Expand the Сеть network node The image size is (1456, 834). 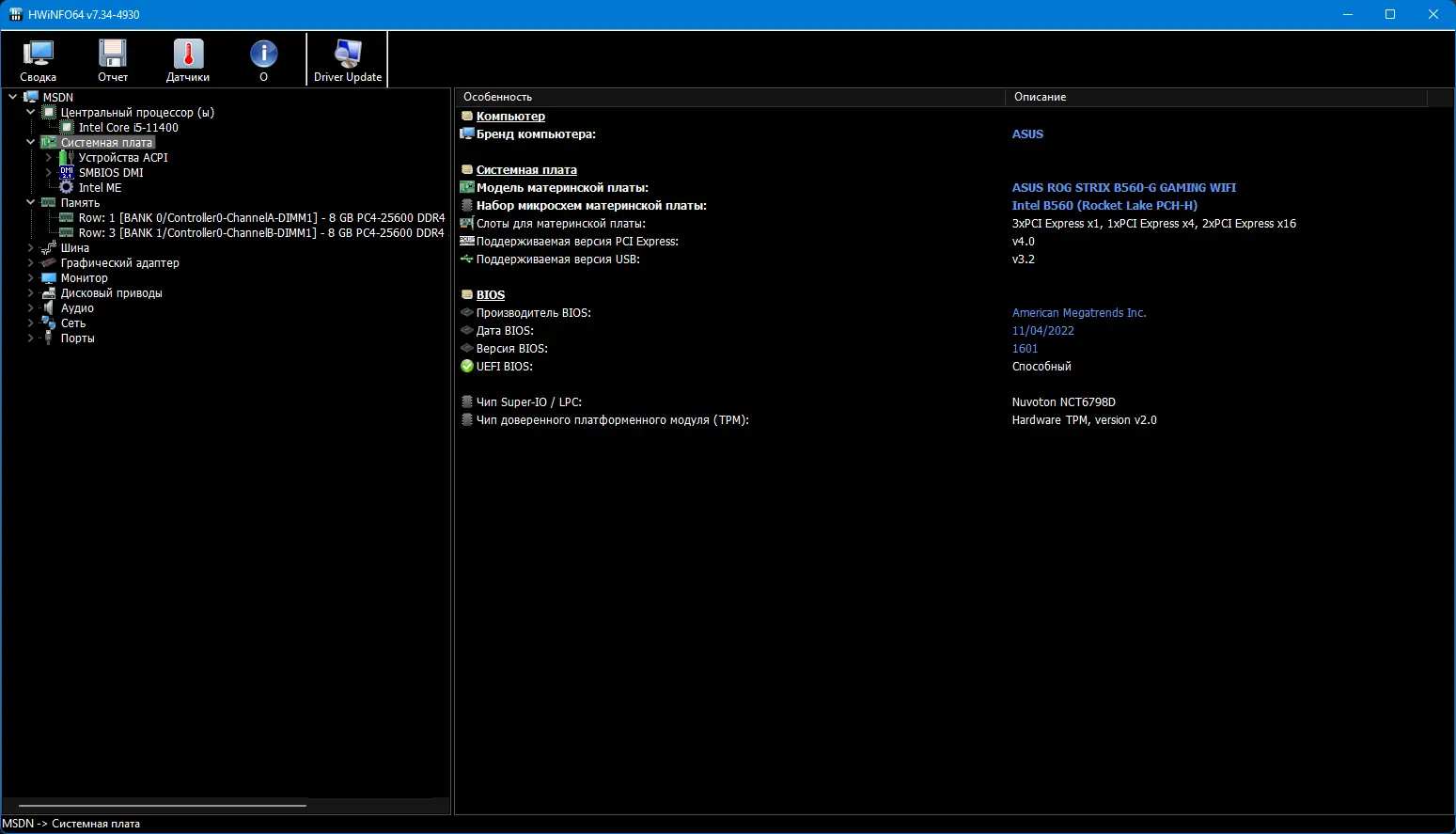tap(31, 323)
